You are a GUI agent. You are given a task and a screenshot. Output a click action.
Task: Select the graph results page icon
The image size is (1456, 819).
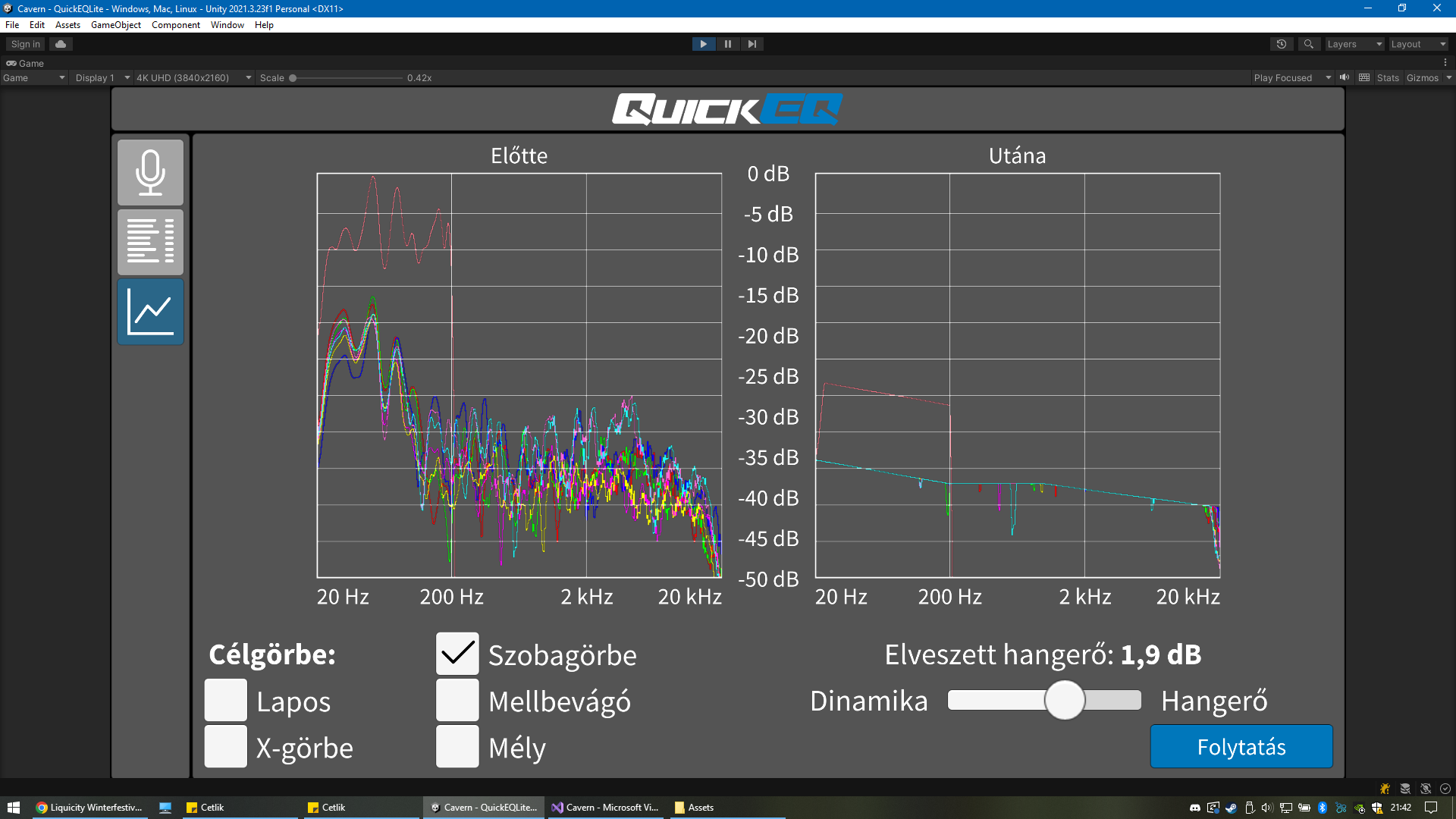(150, 312)
